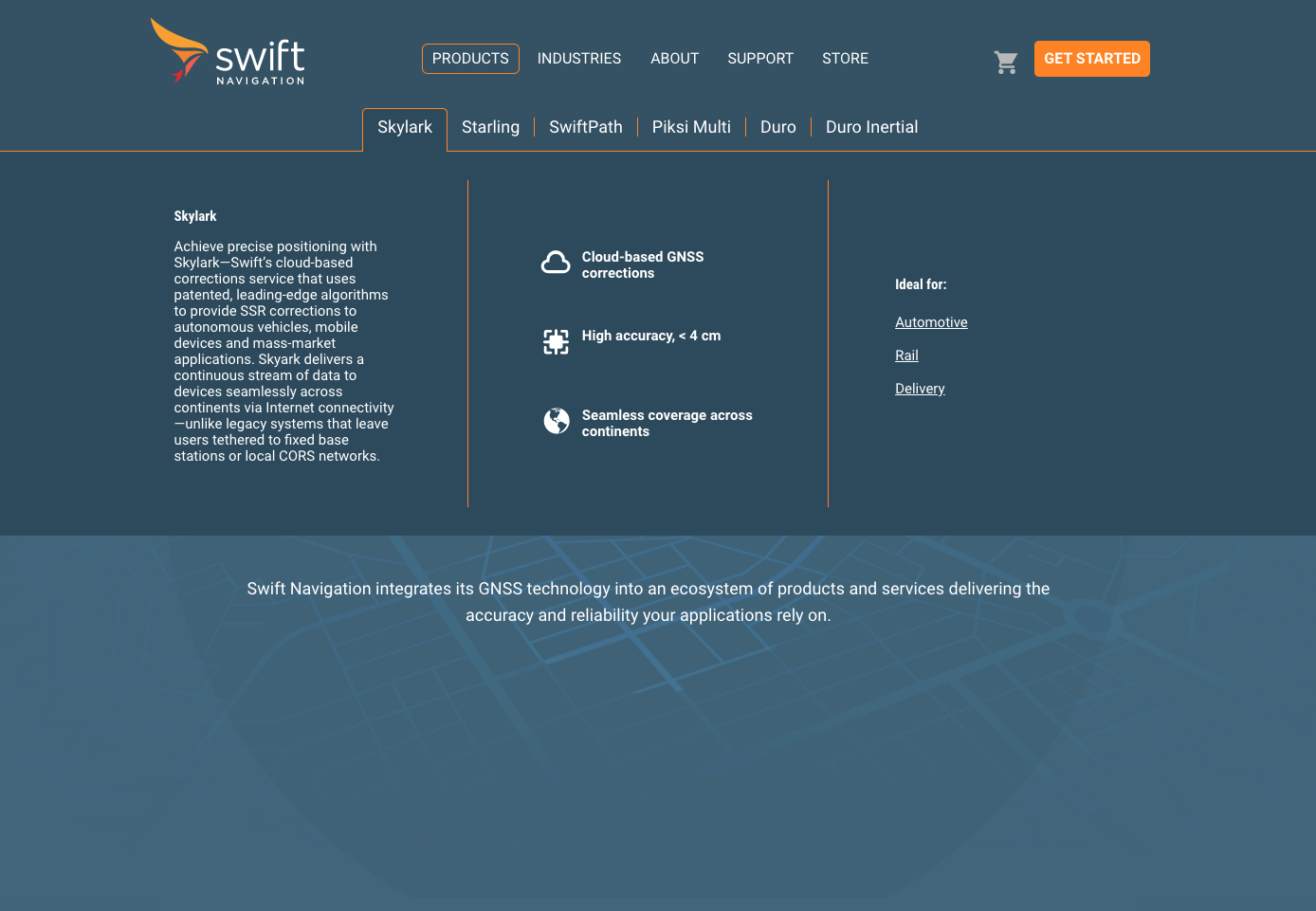This screenshot has height=911, width=1316.
Task: Switch to the SwiftPath tab
Action: [586, 127]
